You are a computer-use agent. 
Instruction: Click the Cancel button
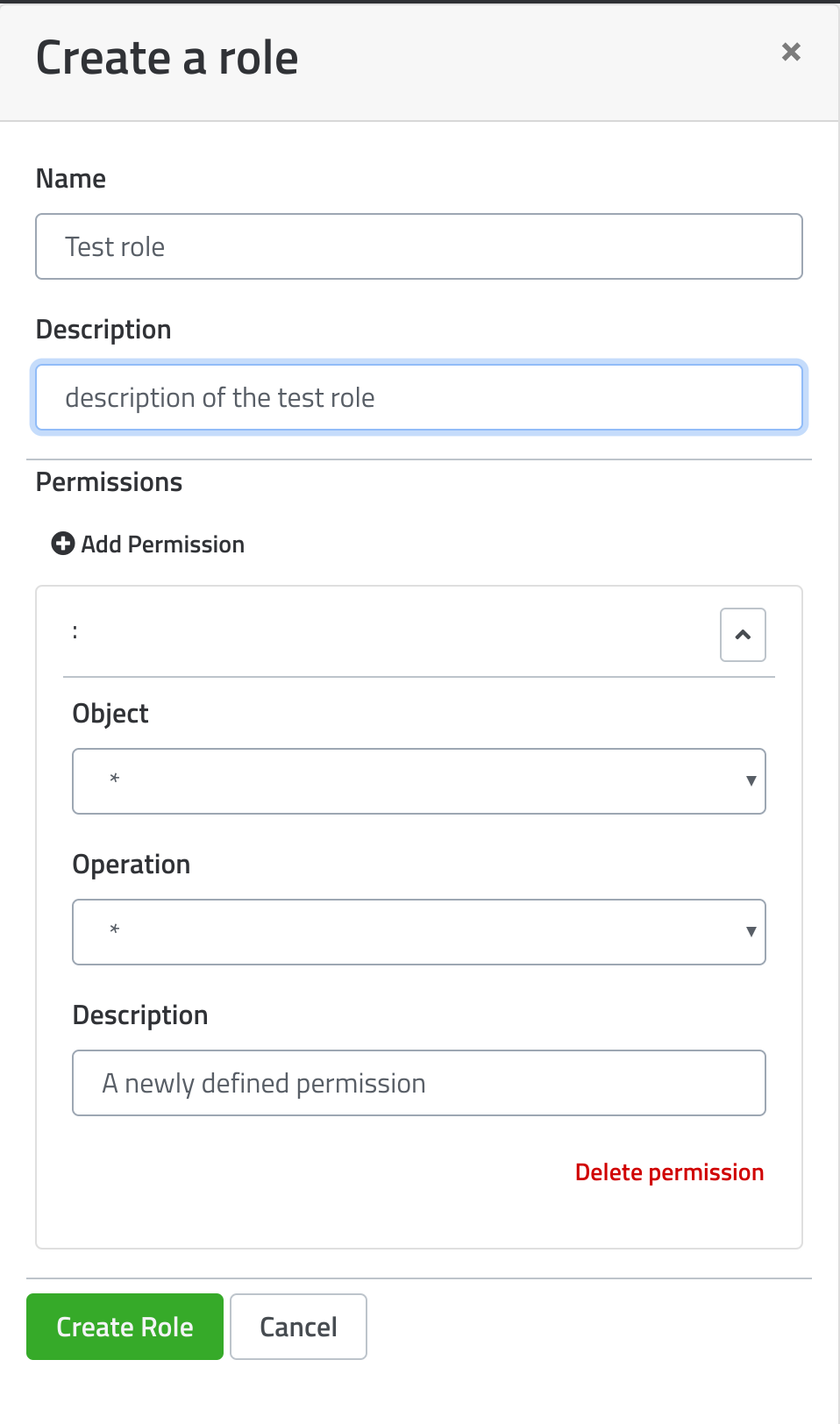[x=298, y=1327]
